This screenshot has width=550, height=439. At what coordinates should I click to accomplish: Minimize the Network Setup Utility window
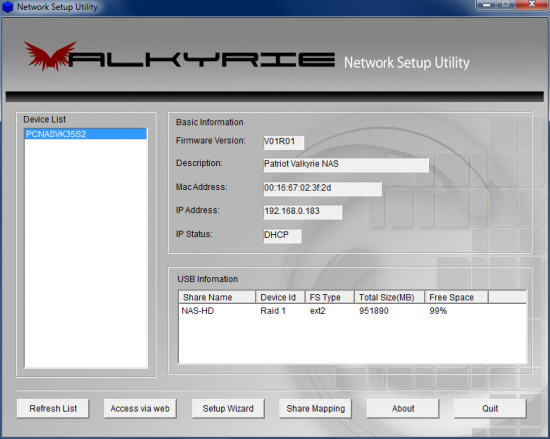point(486,5)
